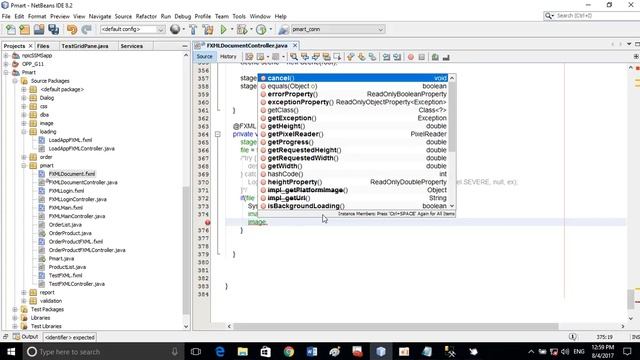Viewport: 640px width, 360px height.
Task: Expand the Libraries node
Action: [15, 318]
